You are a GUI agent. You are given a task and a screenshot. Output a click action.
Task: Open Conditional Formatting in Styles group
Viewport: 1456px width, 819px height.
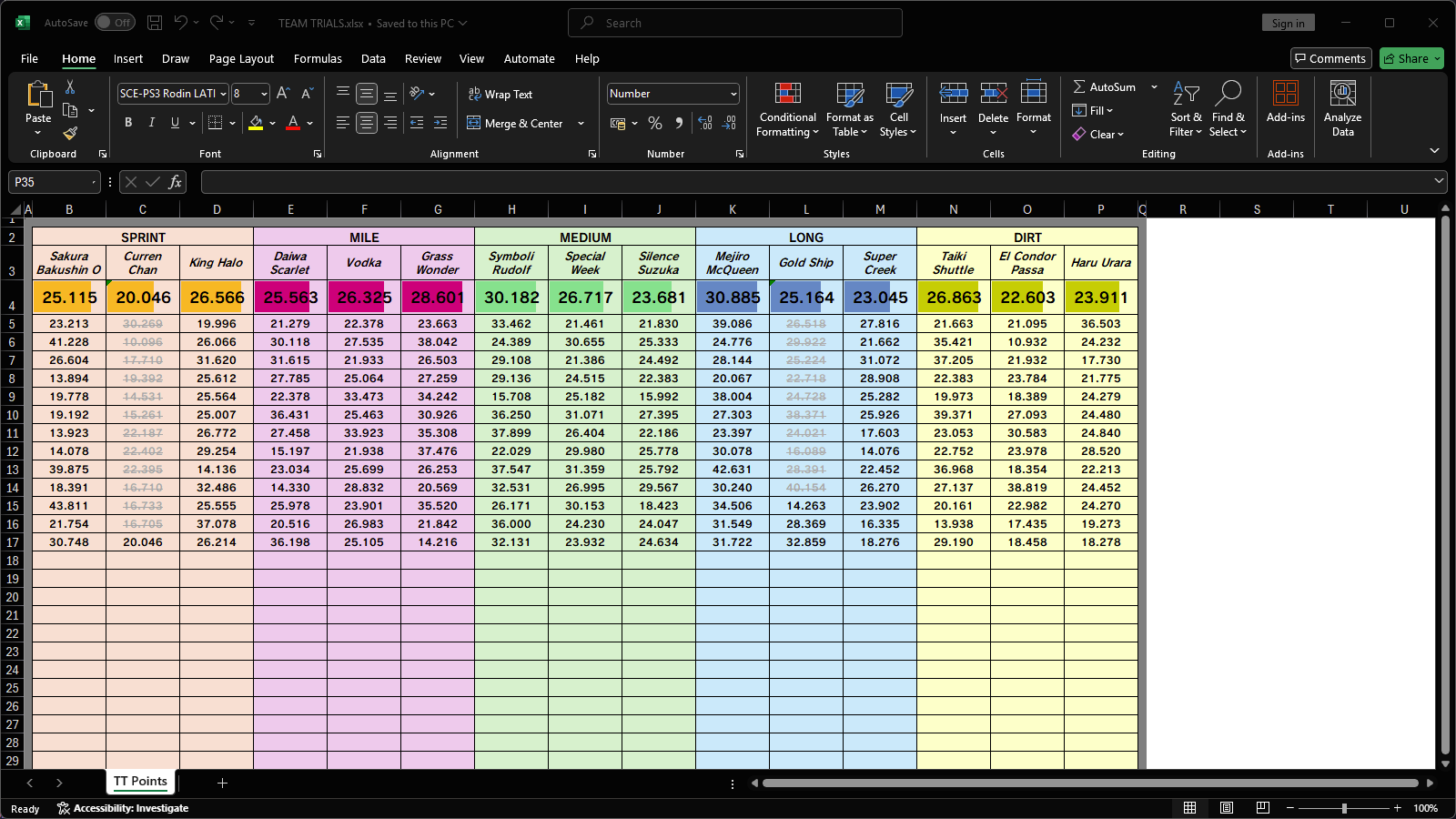787,110
